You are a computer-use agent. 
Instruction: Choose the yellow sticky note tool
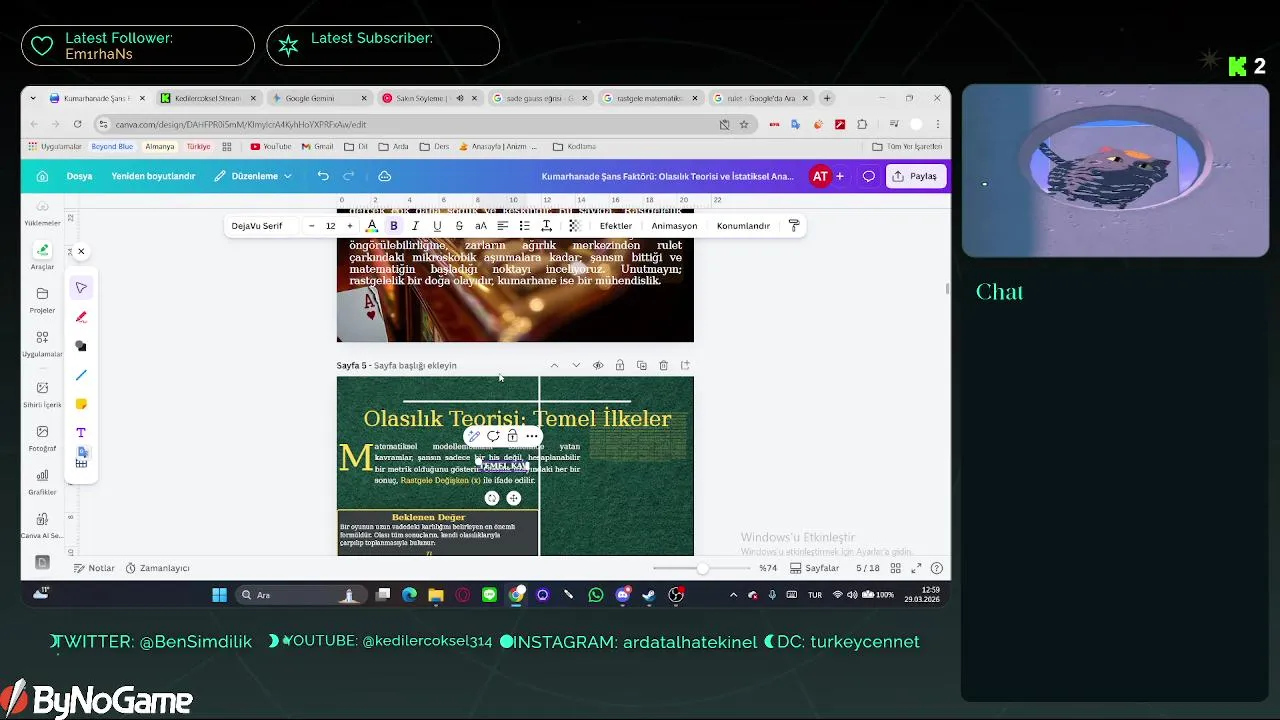coord(81,404)
